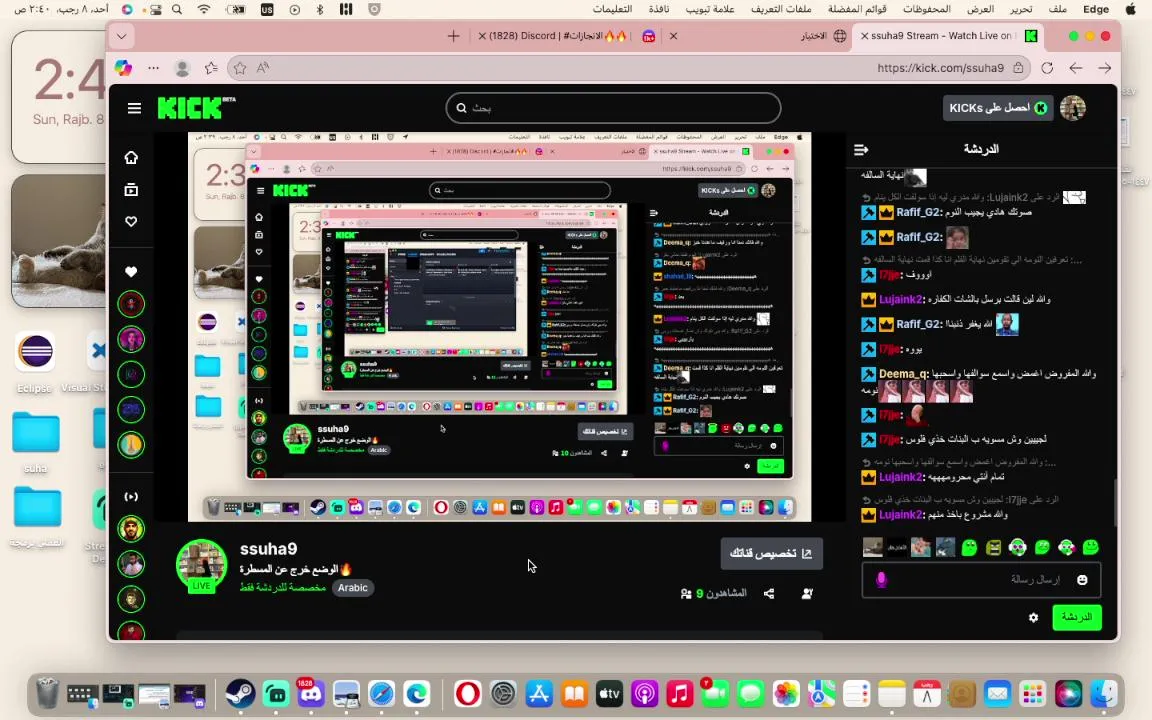Open Edge menu in menu bar
Image resolution: width=1152 pixels, height=720 pixels.
(1096, 9)
